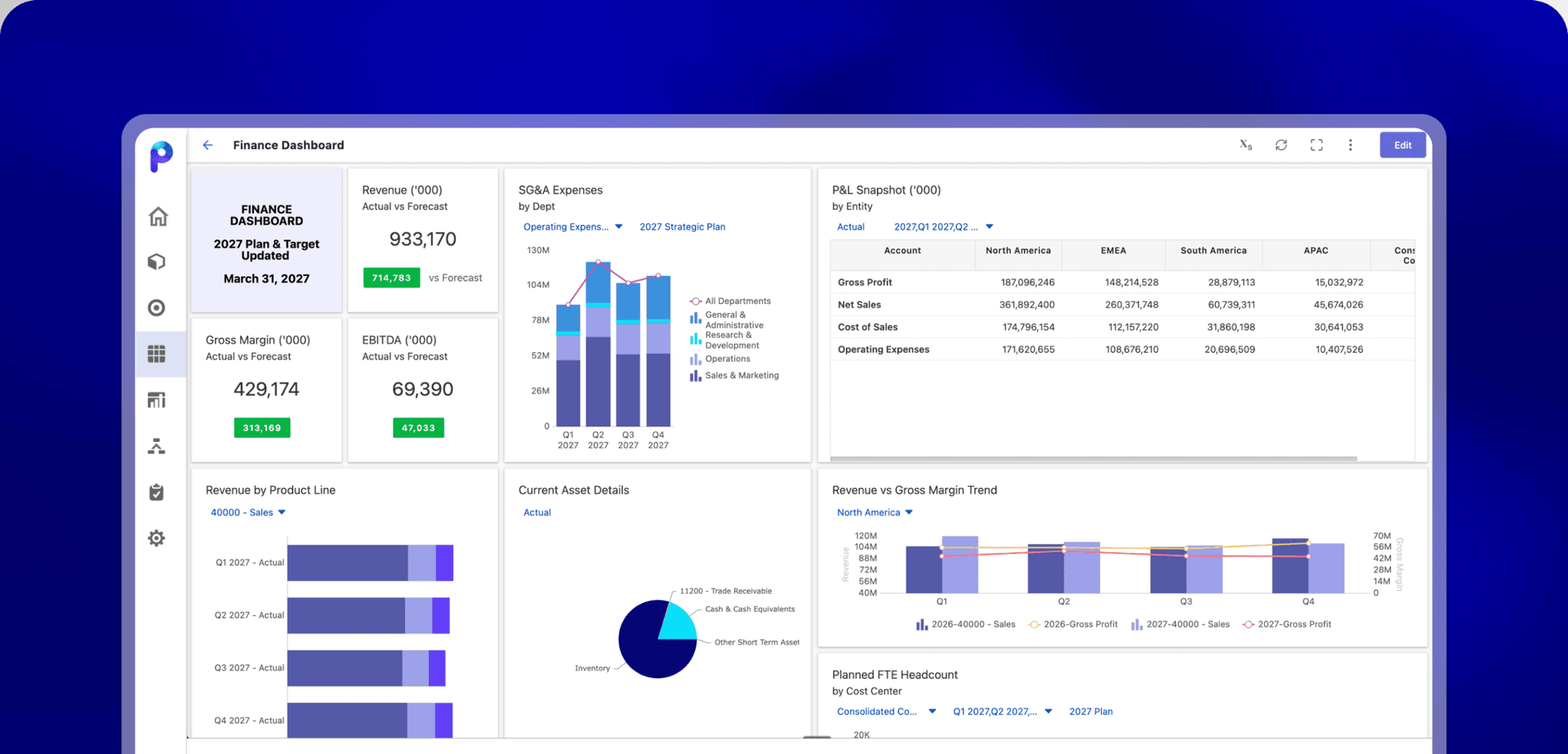
Task: Open the Q1 2027,Q2 2027 headcount dropdown
Action: tap(1002, 712)
